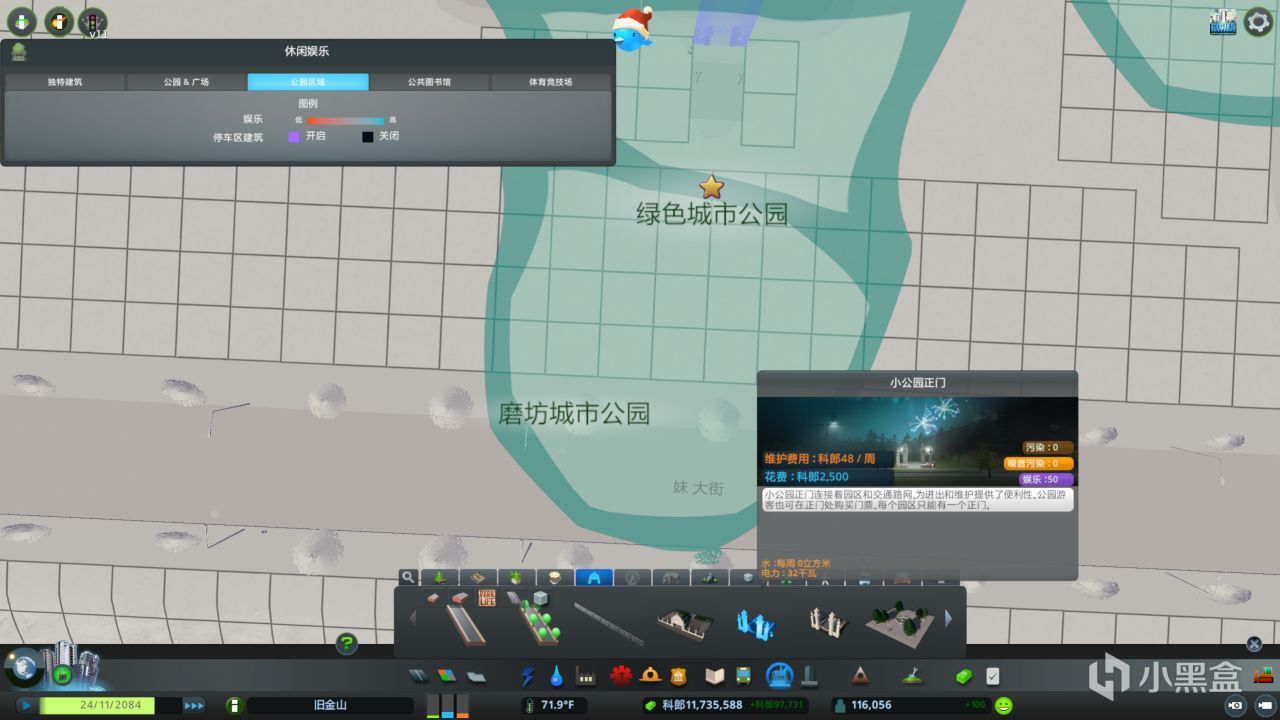Click the 绿色城市公园 park label
Viewport: 1280px width, 720px height.
(712, 213)
